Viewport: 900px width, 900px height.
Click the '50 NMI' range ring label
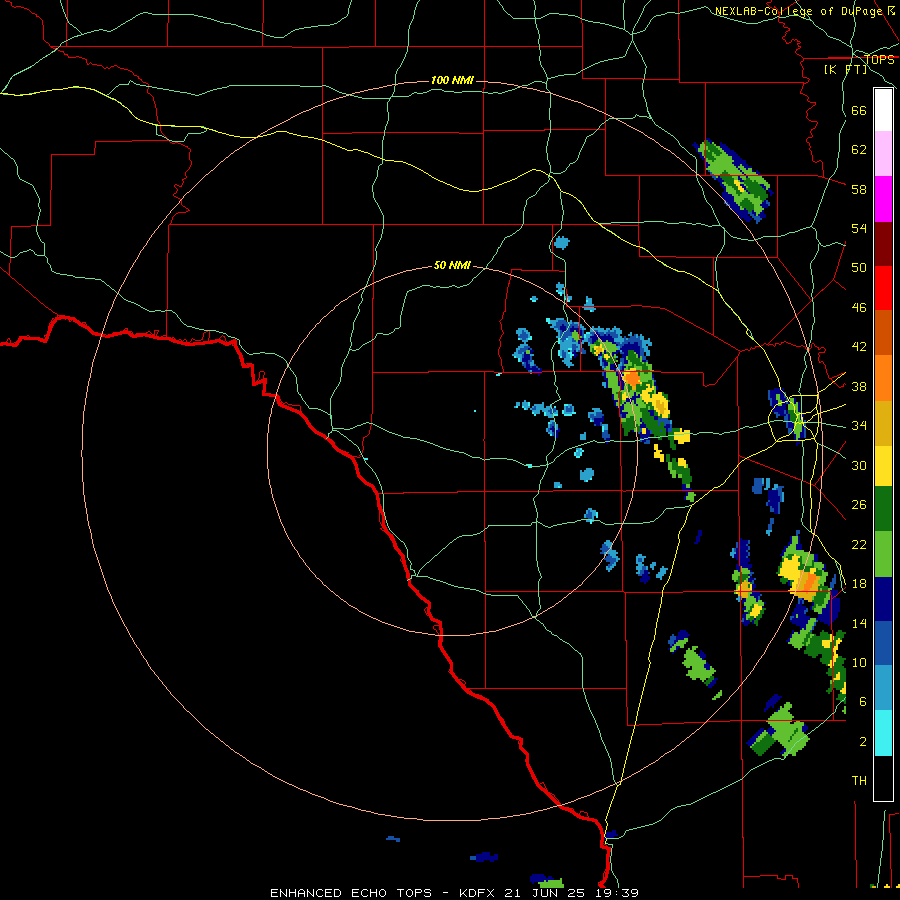(452, 265)
